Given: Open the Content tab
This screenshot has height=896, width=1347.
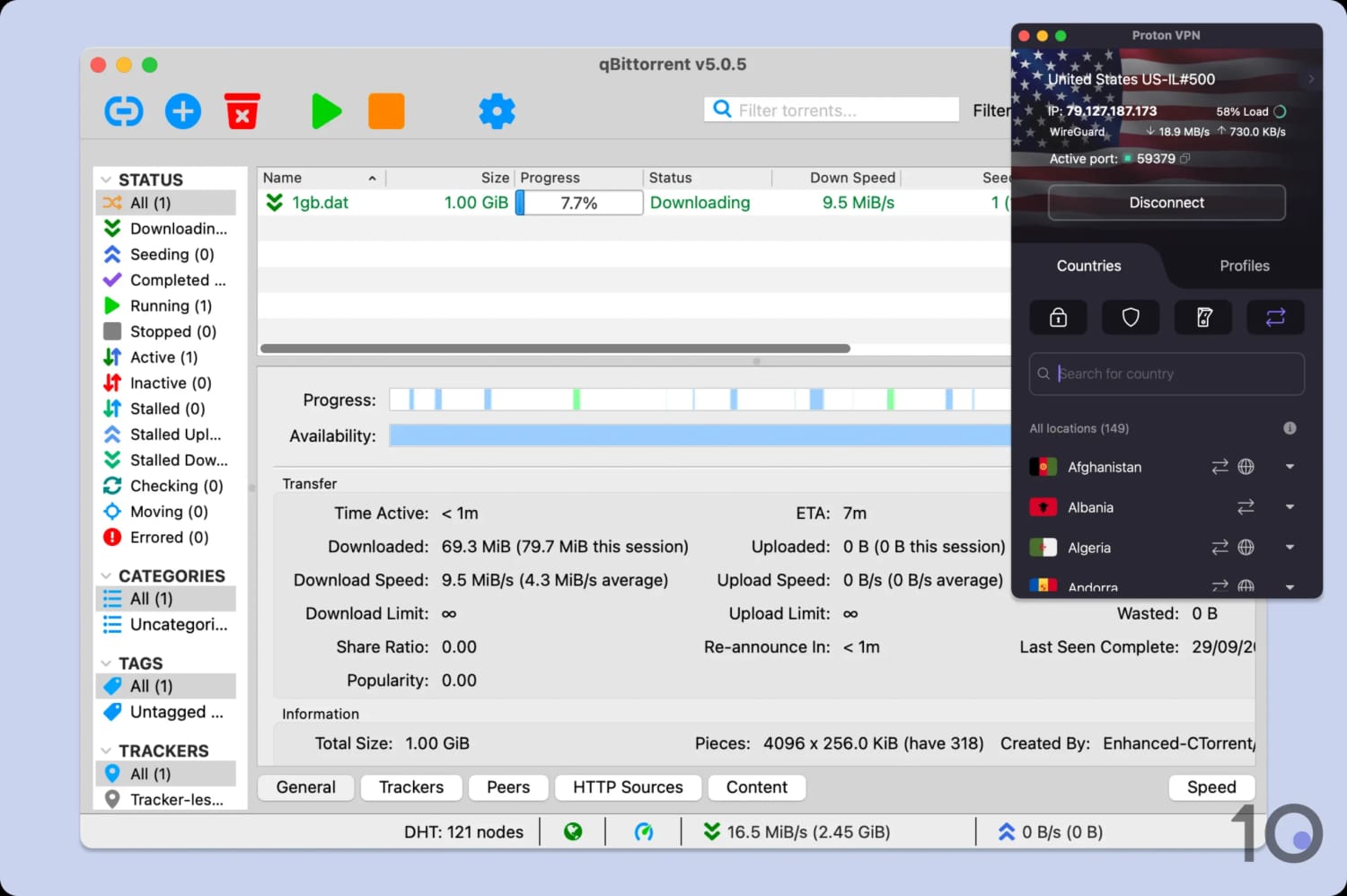Looking at the screenshot, I should click(756, 787).
